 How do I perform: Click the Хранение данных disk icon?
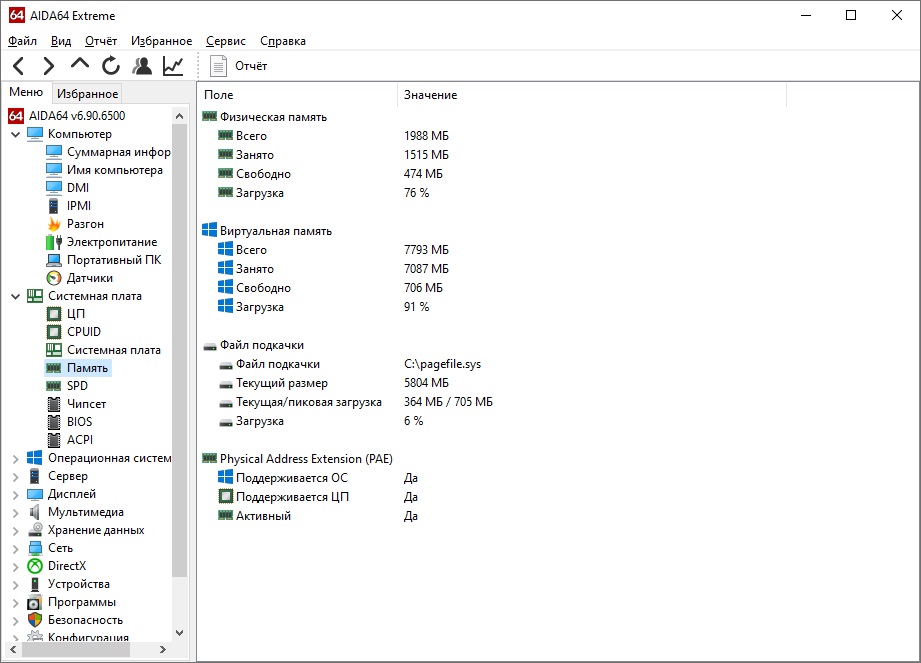[x=35, y=530]
